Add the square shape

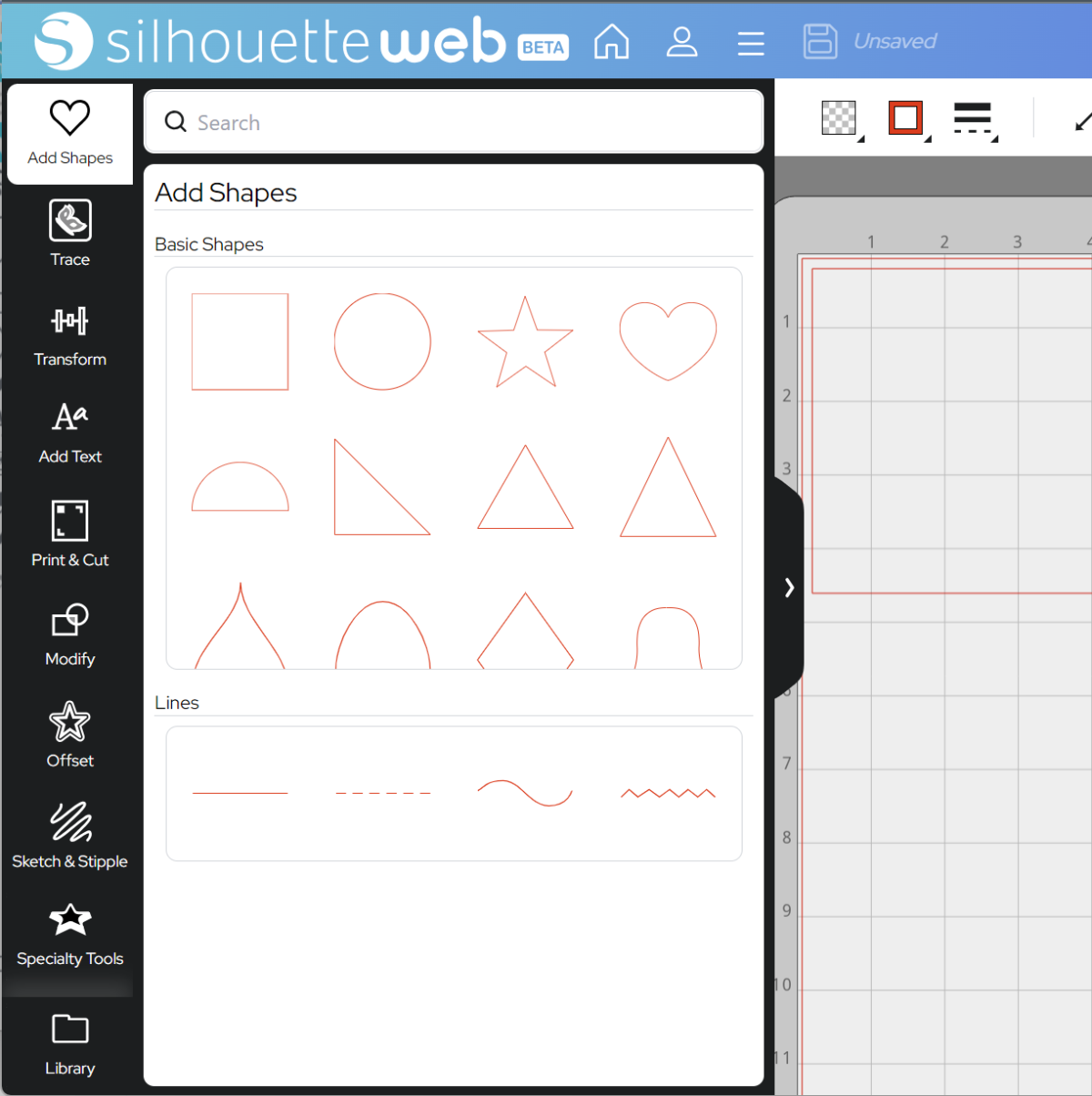coord(240,341)
